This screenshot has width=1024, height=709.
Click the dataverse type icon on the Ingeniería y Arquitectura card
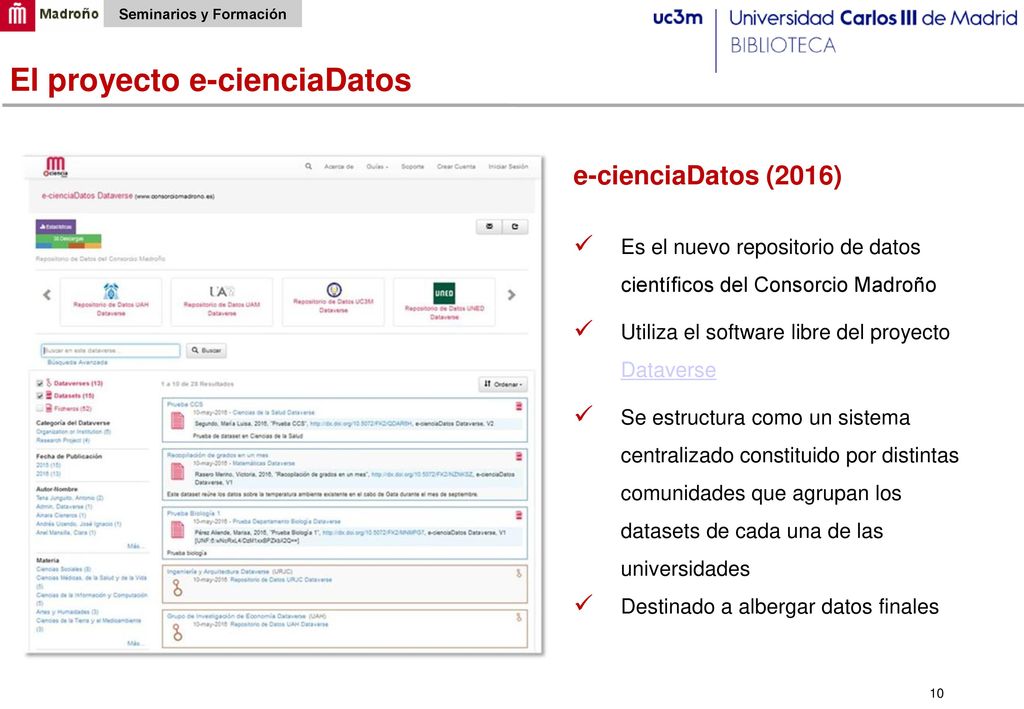tap(519, 573)
